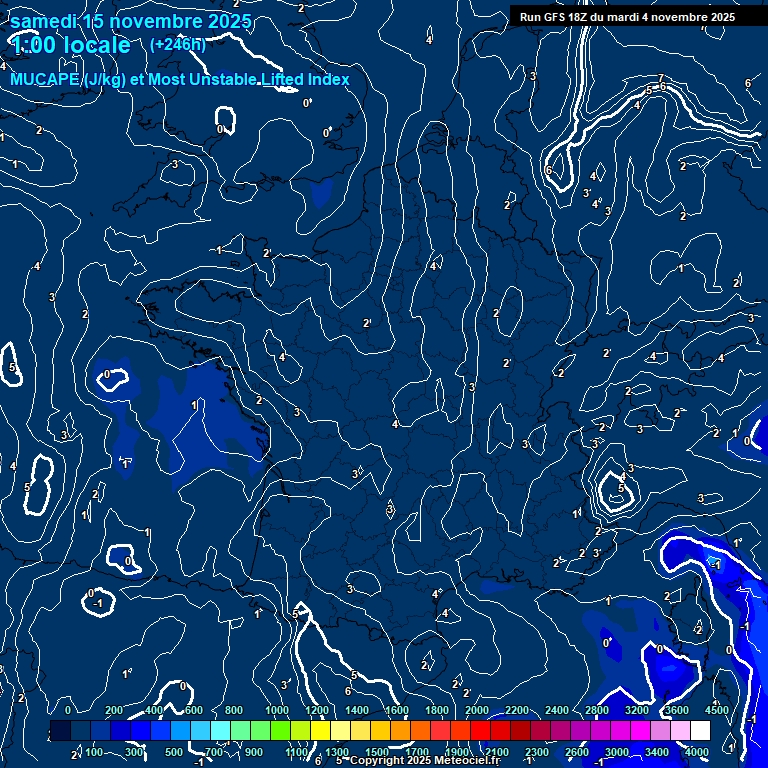Click the small blue patch over the Channel
This screenshot has width=768, height=768.
[321, 192]
